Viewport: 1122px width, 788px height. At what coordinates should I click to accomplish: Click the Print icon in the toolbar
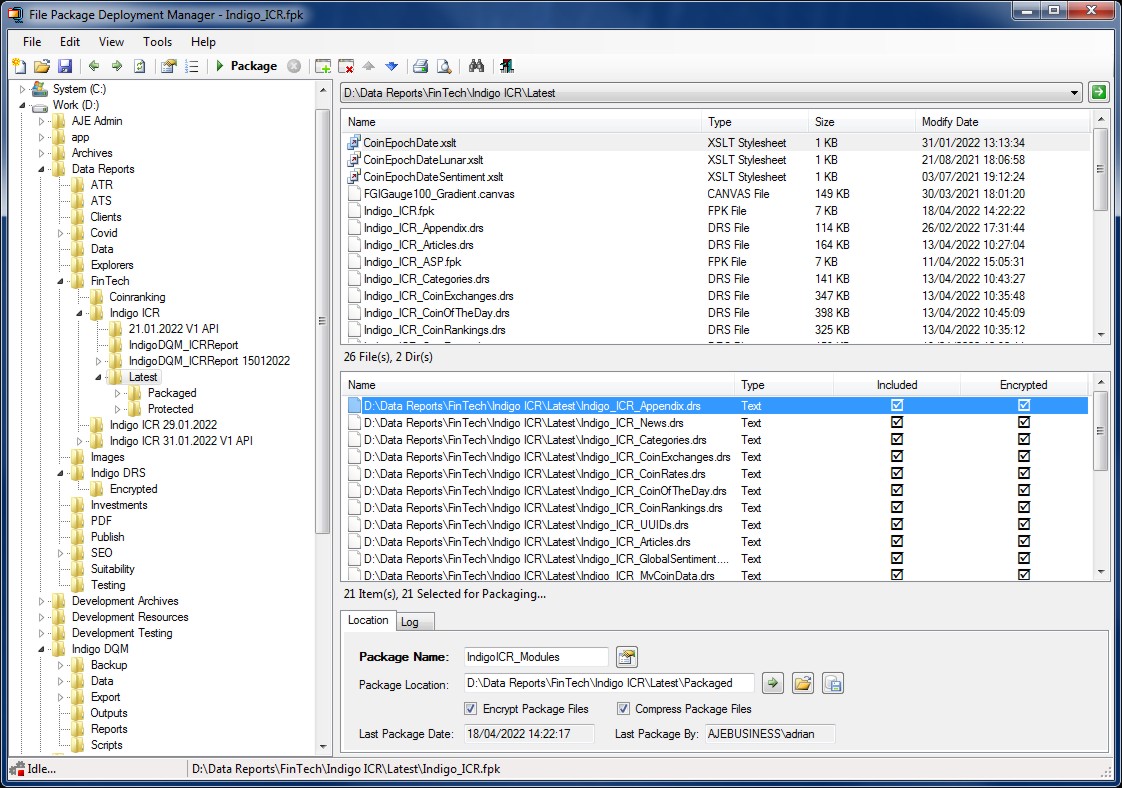tap(421, 66)
